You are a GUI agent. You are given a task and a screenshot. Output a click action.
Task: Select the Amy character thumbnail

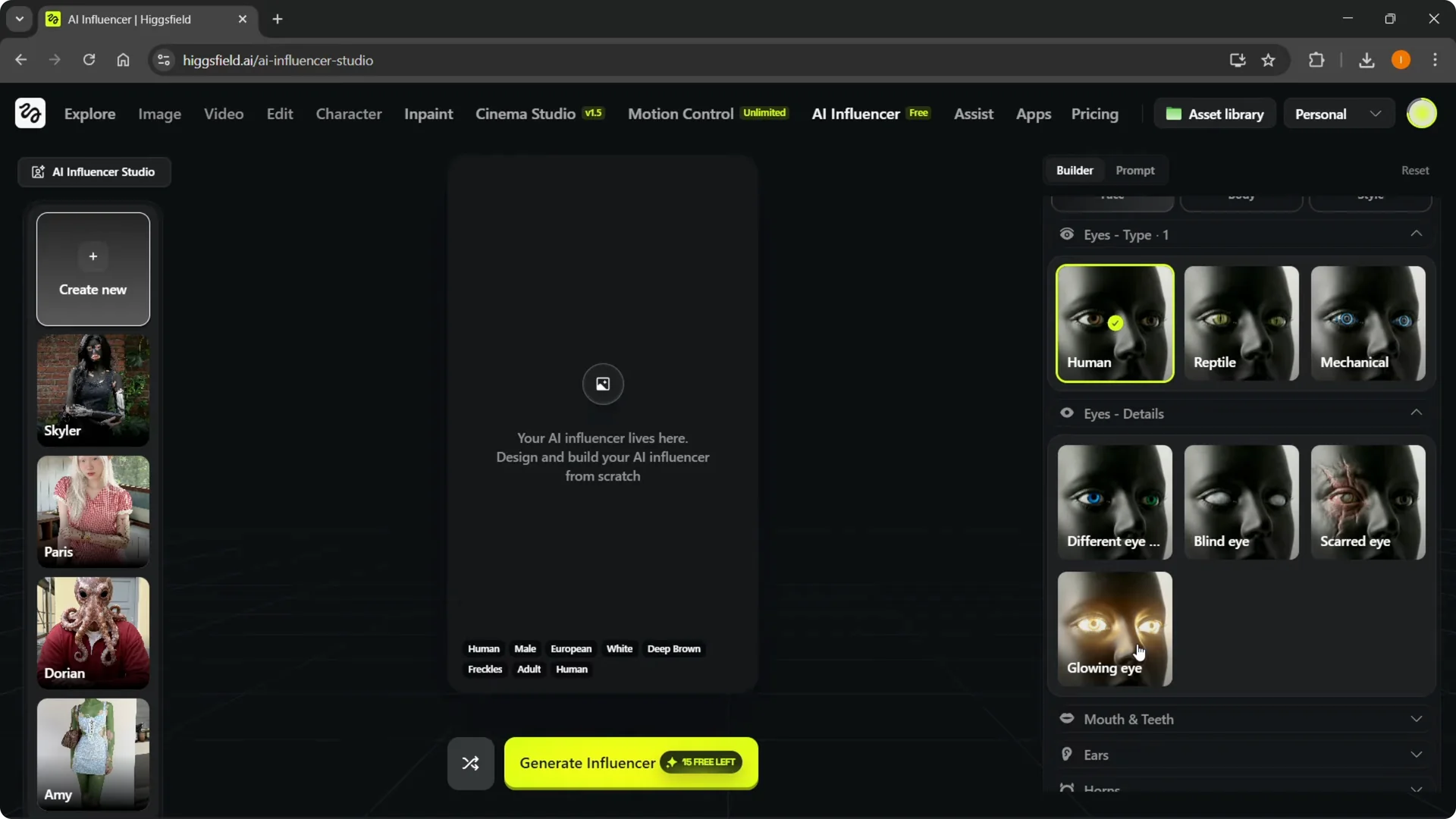[x=93, y=754]
